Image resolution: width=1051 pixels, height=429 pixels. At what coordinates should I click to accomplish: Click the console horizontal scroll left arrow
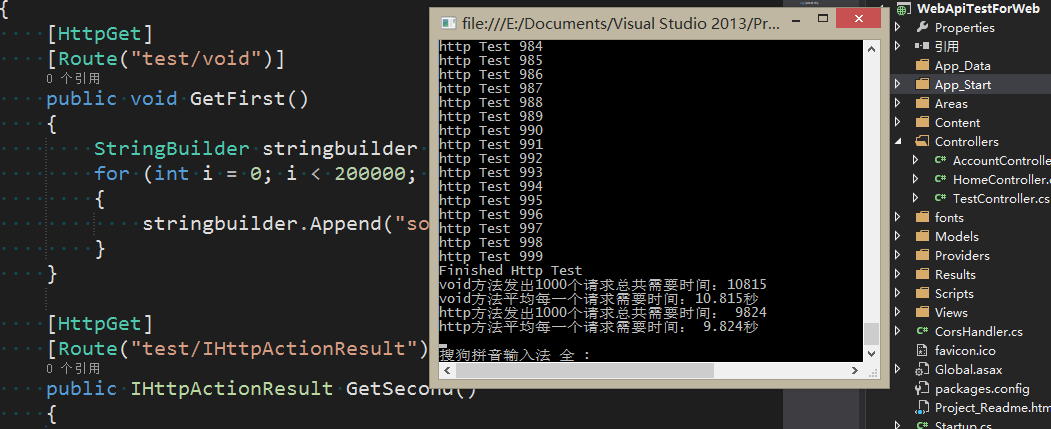pyautogui.click(x=446, y=370)
